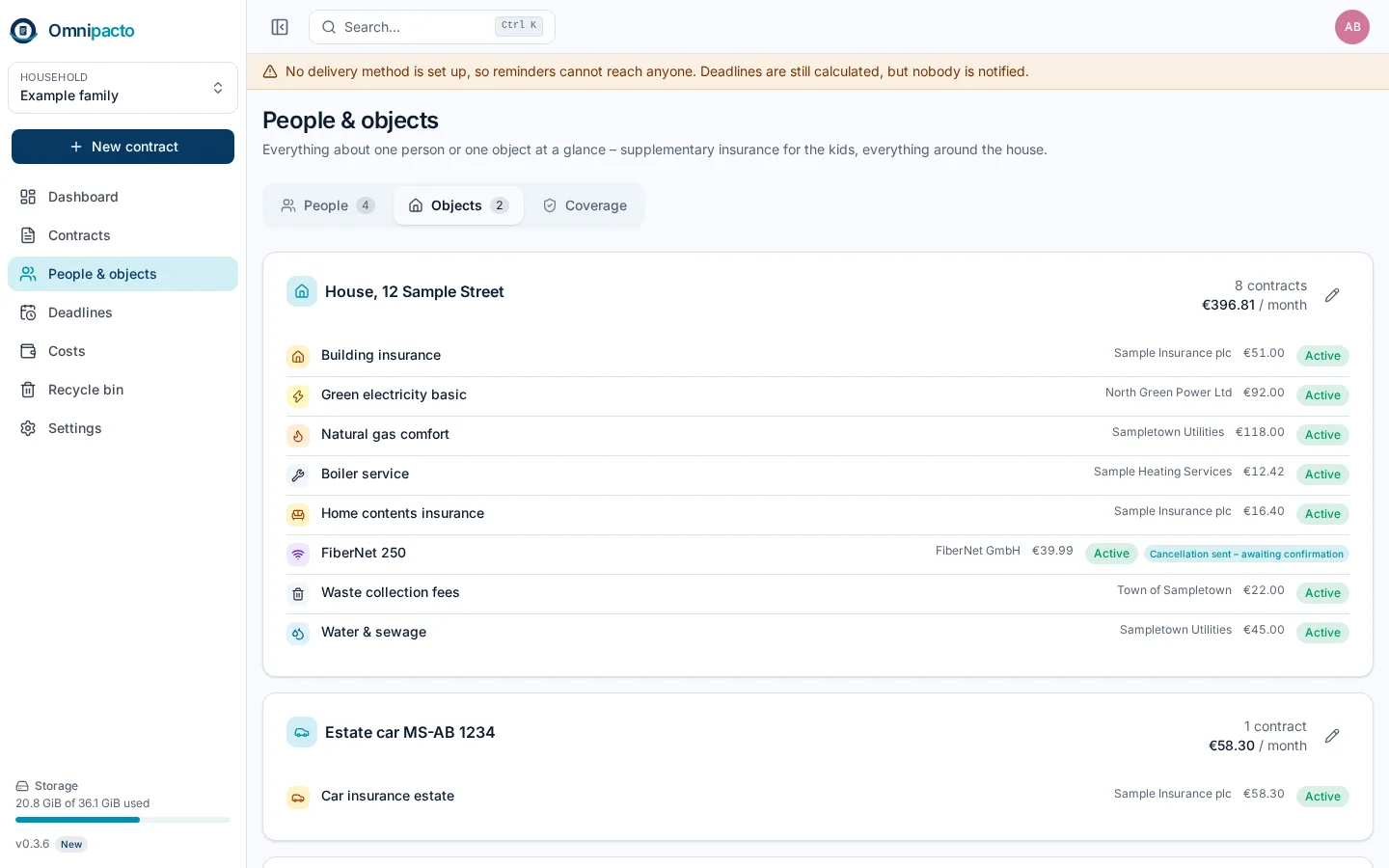Viewport: 1389px width, 868px height.
Task: Open the AB user avatar menu
Action: (x=1352, y=27)
